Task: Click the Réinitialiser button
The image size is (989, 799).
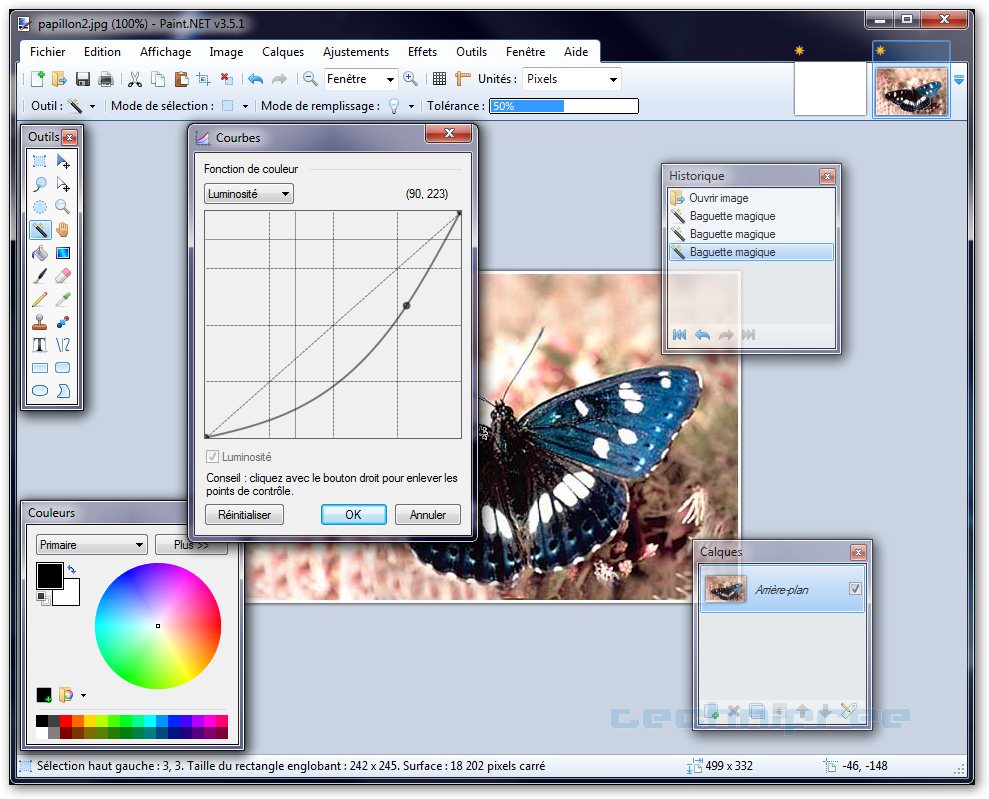Action: pyautogui.click(x=244, y=515)
